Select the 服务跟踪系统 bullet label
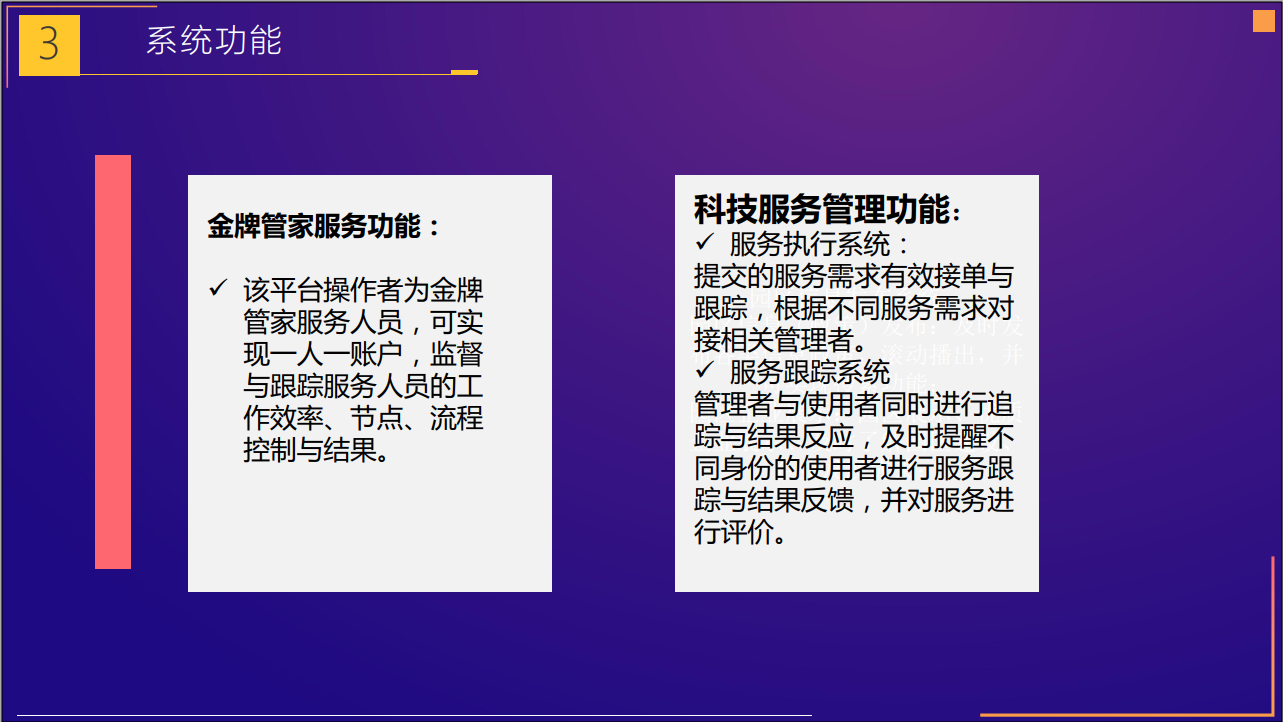This screenshot has height=722, width=1283. click(809, 372)
